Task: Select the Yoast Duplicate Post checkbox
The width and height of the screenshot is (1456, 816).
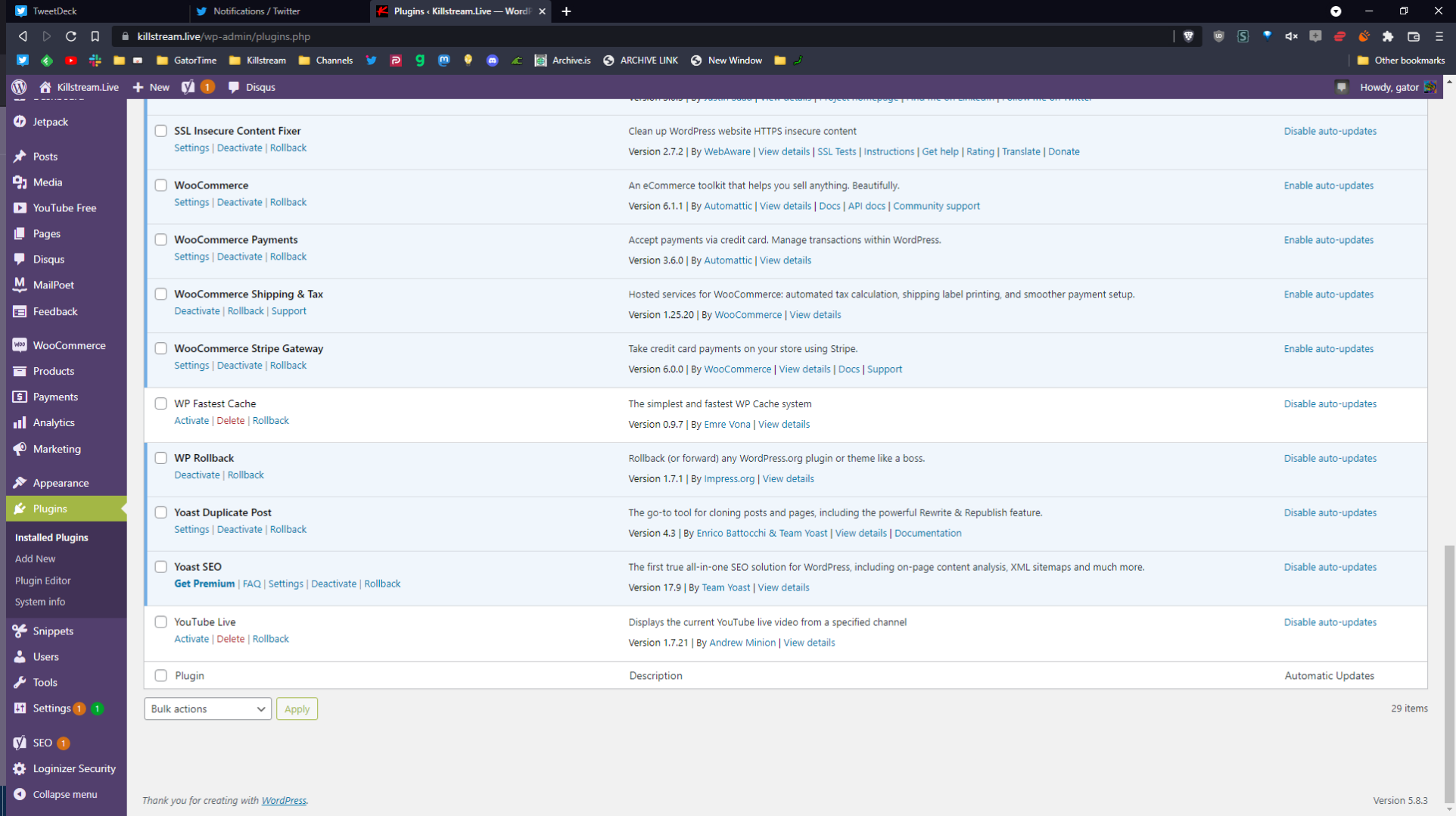Action: 160,513
